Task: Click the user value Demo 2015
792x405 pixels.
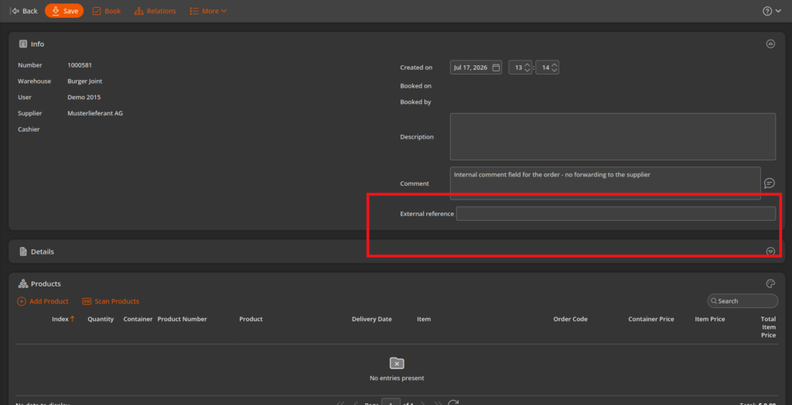Action: click(84, 97)
